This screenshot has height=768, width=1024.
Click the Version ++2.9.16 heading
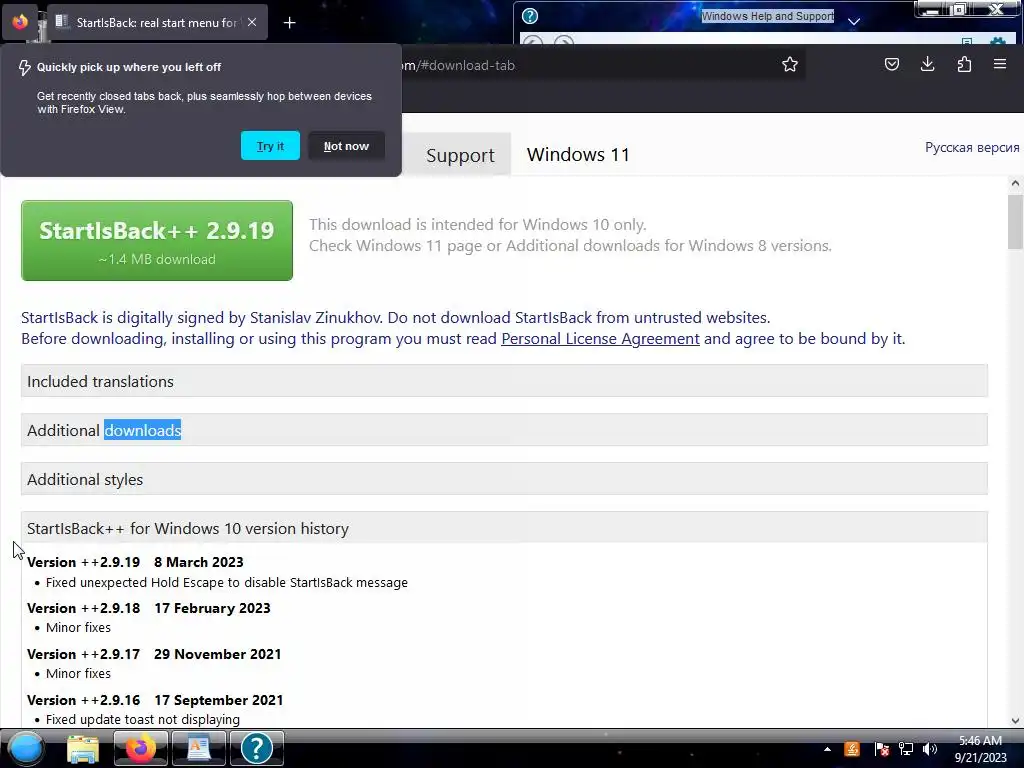pyautogui.click(x=155, y=700)
